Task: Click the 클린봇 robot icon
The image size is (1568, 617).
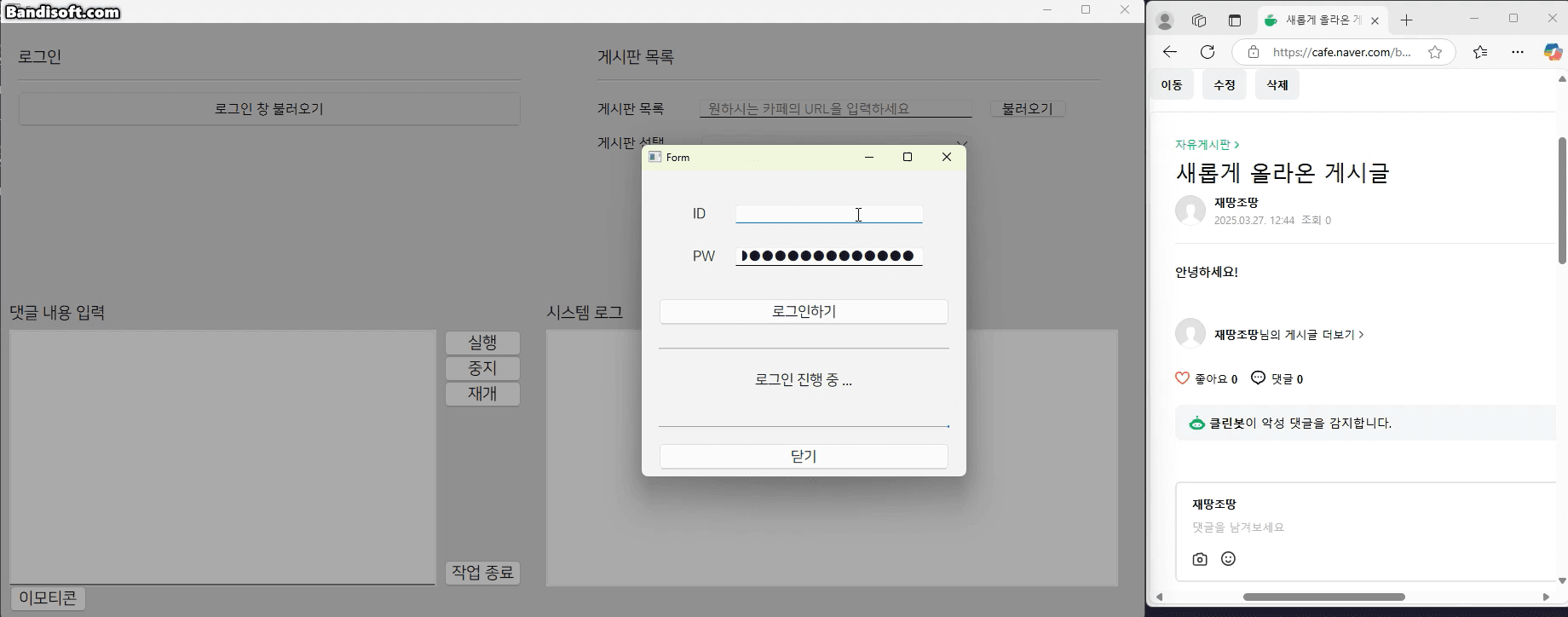Action: click(1197, 424)
